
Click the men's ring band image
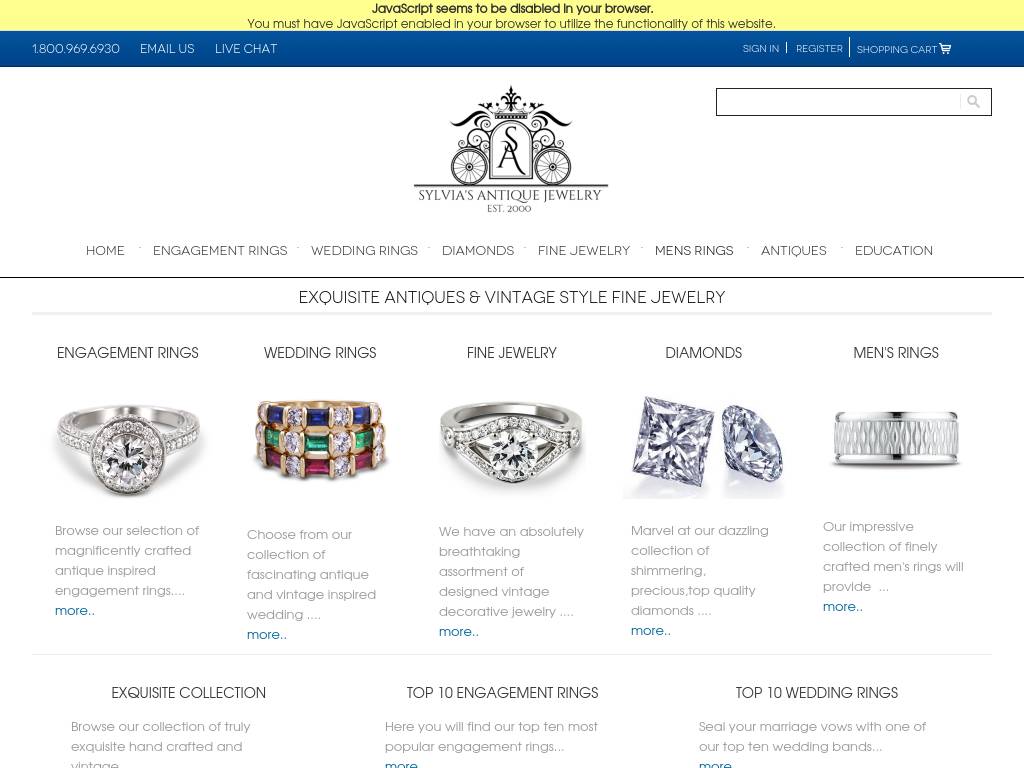point(896,438)
